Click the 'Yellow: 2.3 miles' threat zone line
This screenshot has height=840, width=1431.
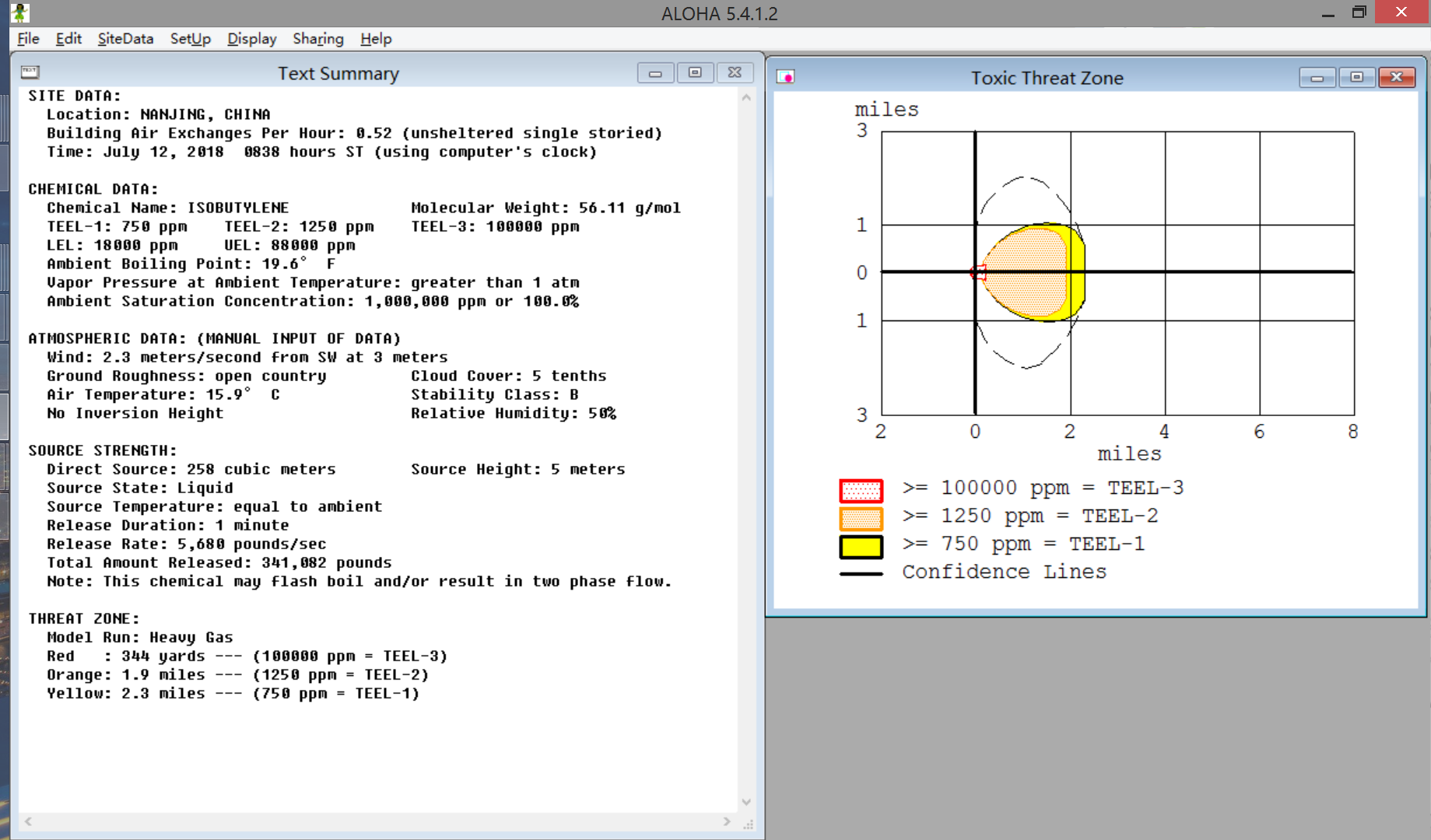tap(233, 693)
